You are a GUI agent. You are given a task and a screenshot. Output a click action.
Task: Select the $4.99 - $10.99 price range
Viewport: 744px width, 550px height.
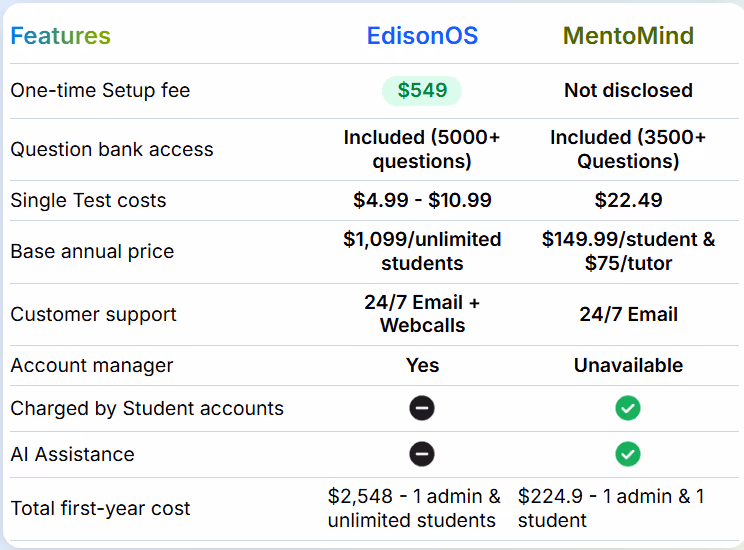(422, 200)
